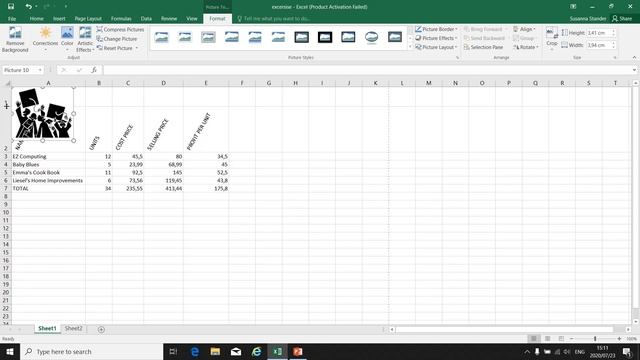Switch to Page Break Preview icon
The height and width of the screenshot is (360, 640).
pos(561,339)
